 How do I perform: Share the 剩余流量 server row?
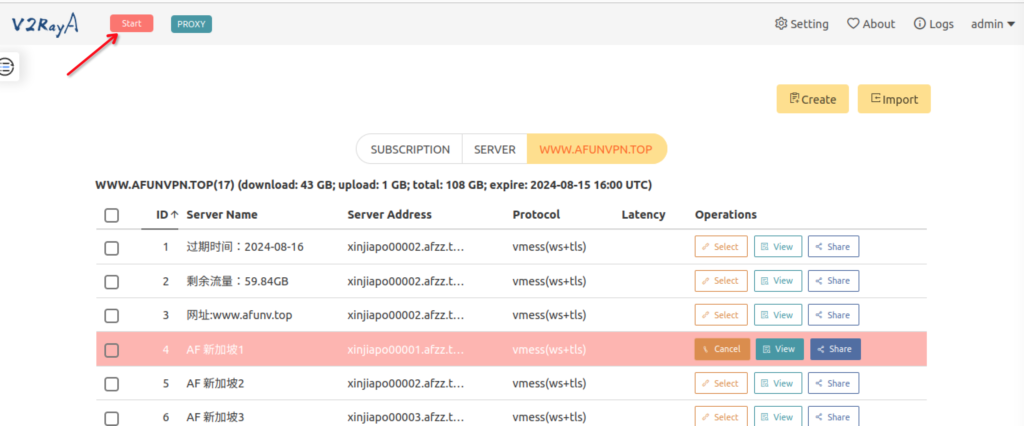coord(833,281)
